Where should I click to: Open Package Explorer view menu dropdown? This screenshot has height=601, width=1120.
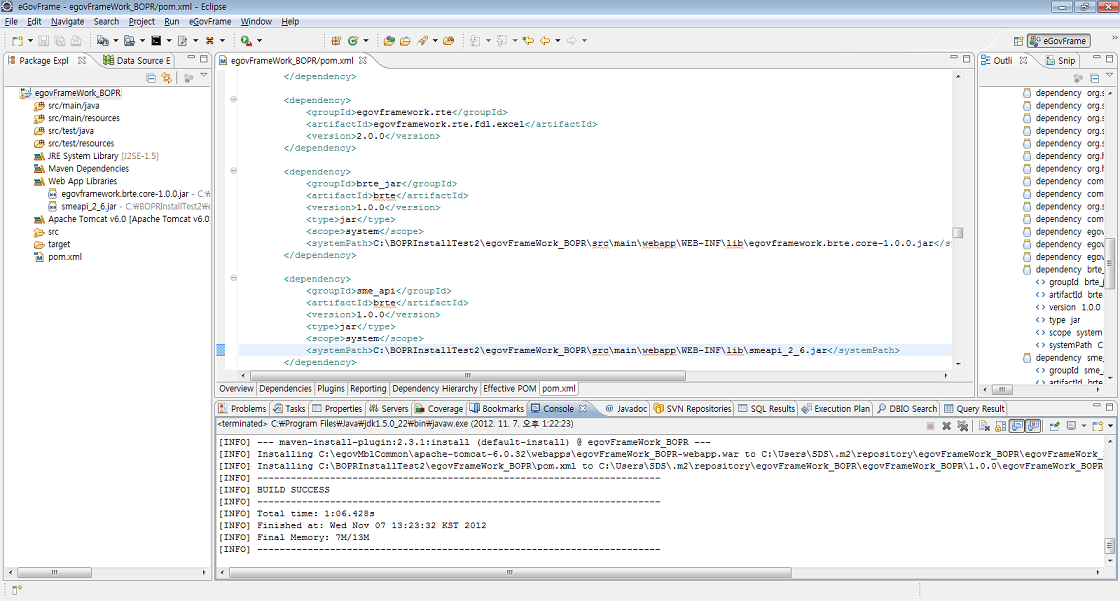[x=203, y=77]
